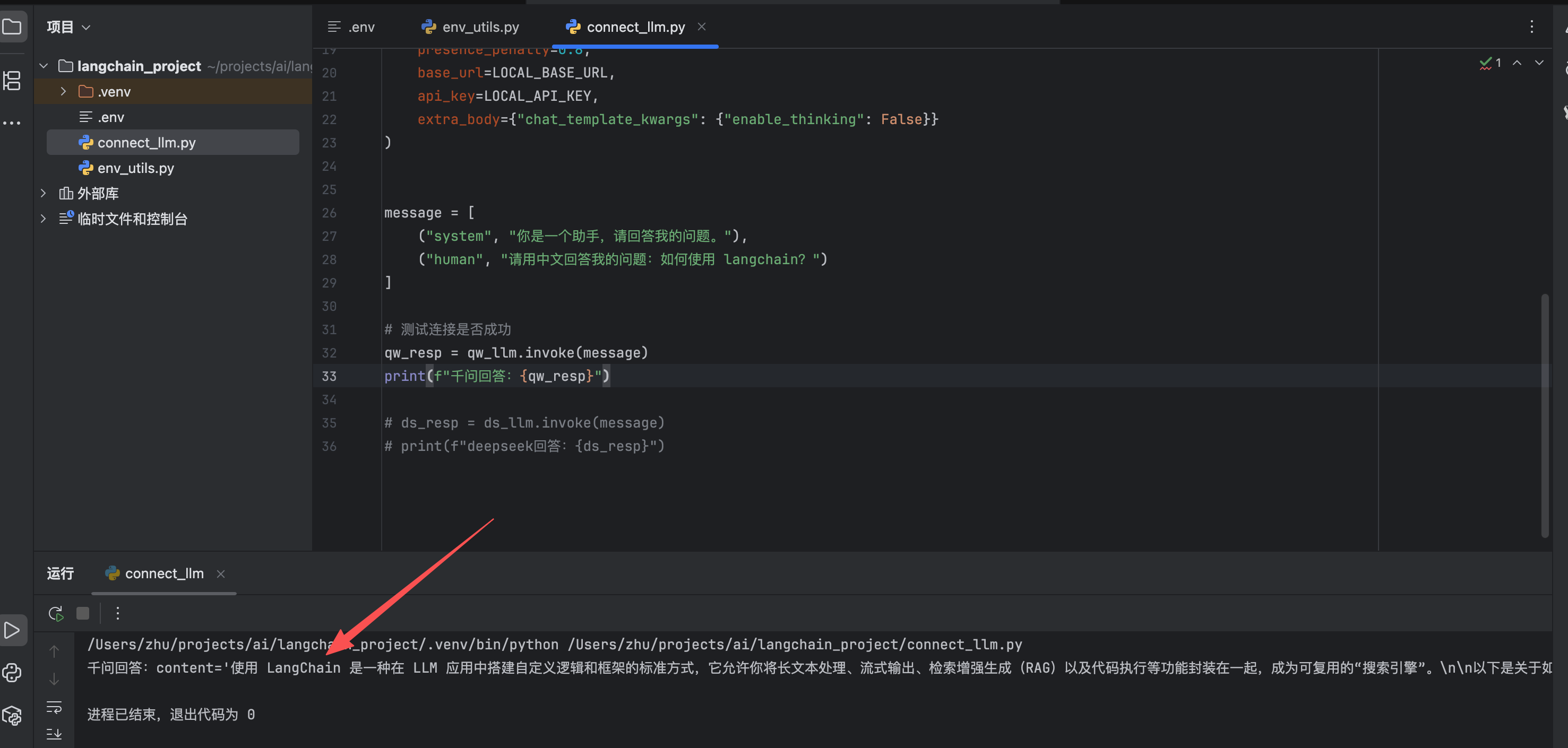The image size is (1568, 748).
Task: Expand 临时文件和控制台 node
Action: pos(43,219)
